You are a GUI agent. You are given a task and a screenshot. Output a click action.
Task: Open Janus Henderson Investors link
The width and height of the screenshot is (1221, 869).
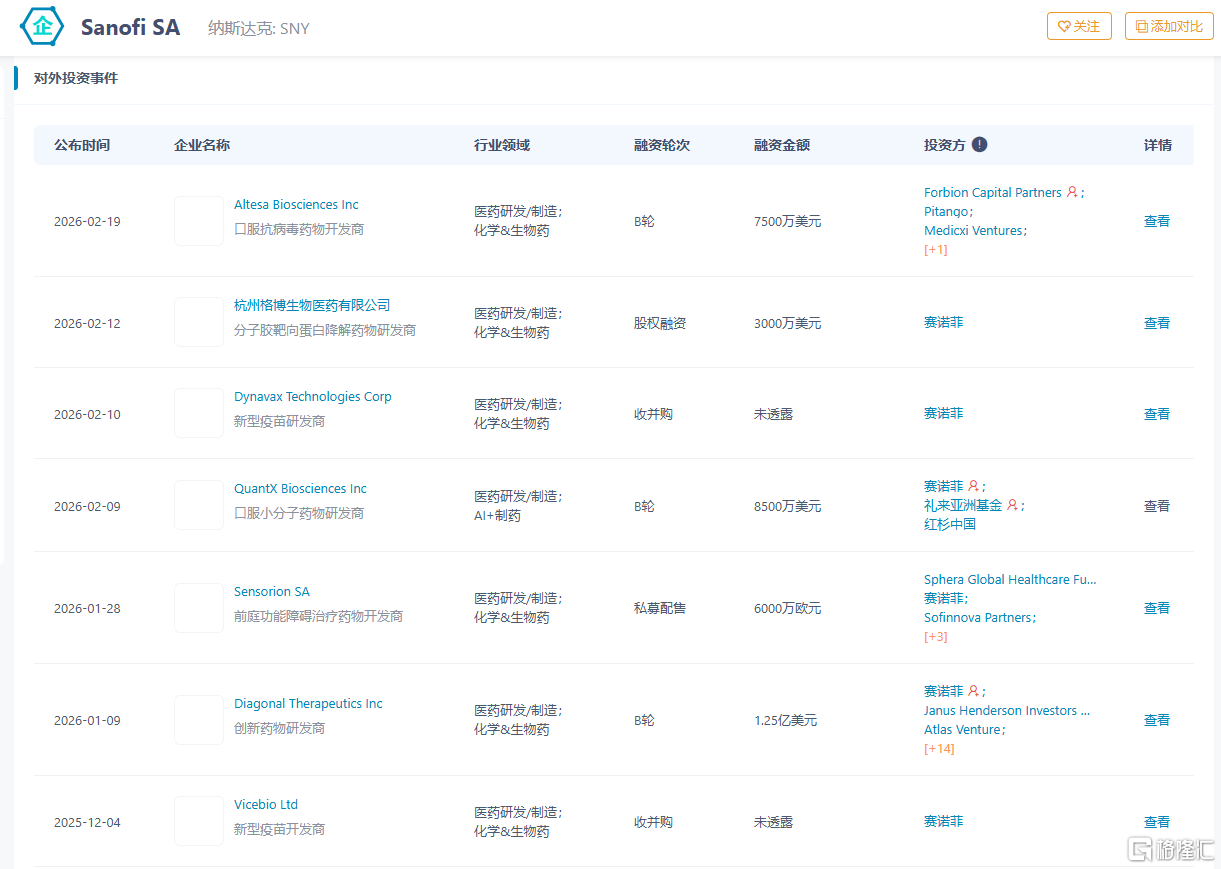(x=1007, y=710)
